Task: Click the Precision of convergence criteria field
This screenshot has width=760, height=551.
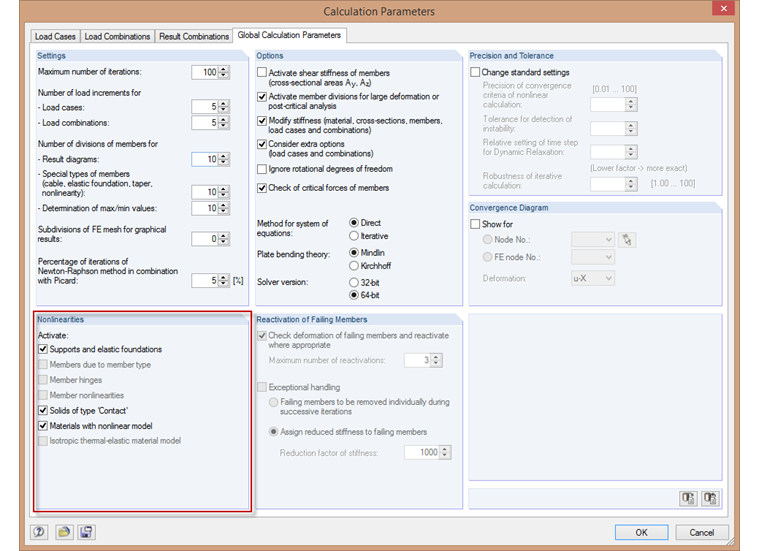Action: click(608, 104)
